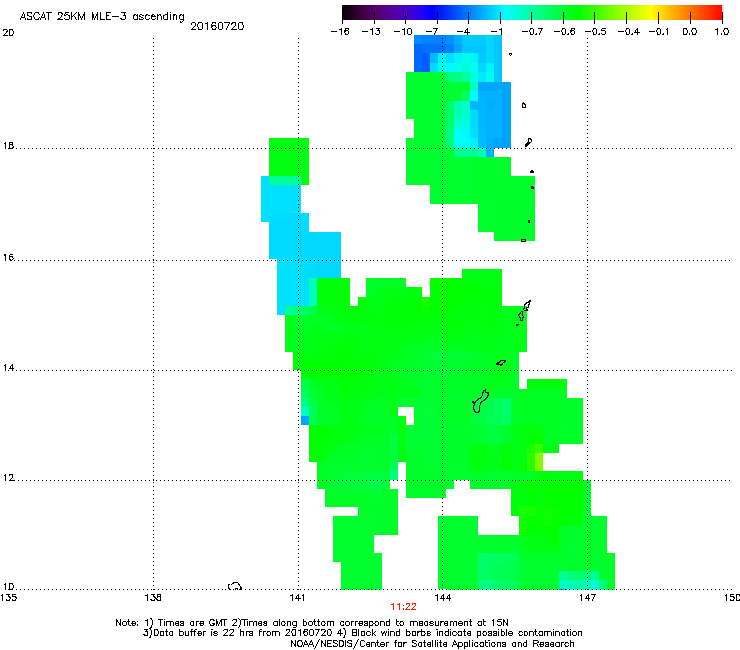Click the "ASCAT 25KM MLE-3 ascending" title

[x=102, y=17]
